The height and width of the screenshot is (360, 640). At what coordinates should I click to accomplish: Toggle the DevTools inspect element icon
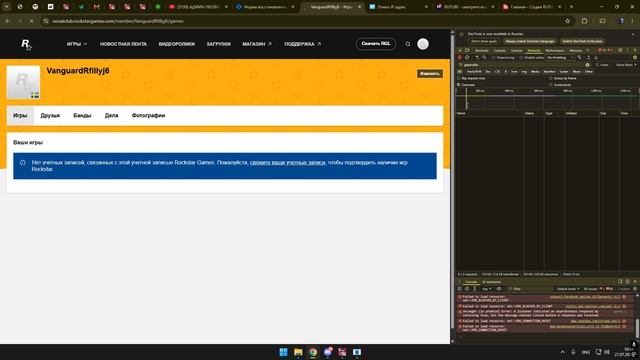tap(460, 51)
